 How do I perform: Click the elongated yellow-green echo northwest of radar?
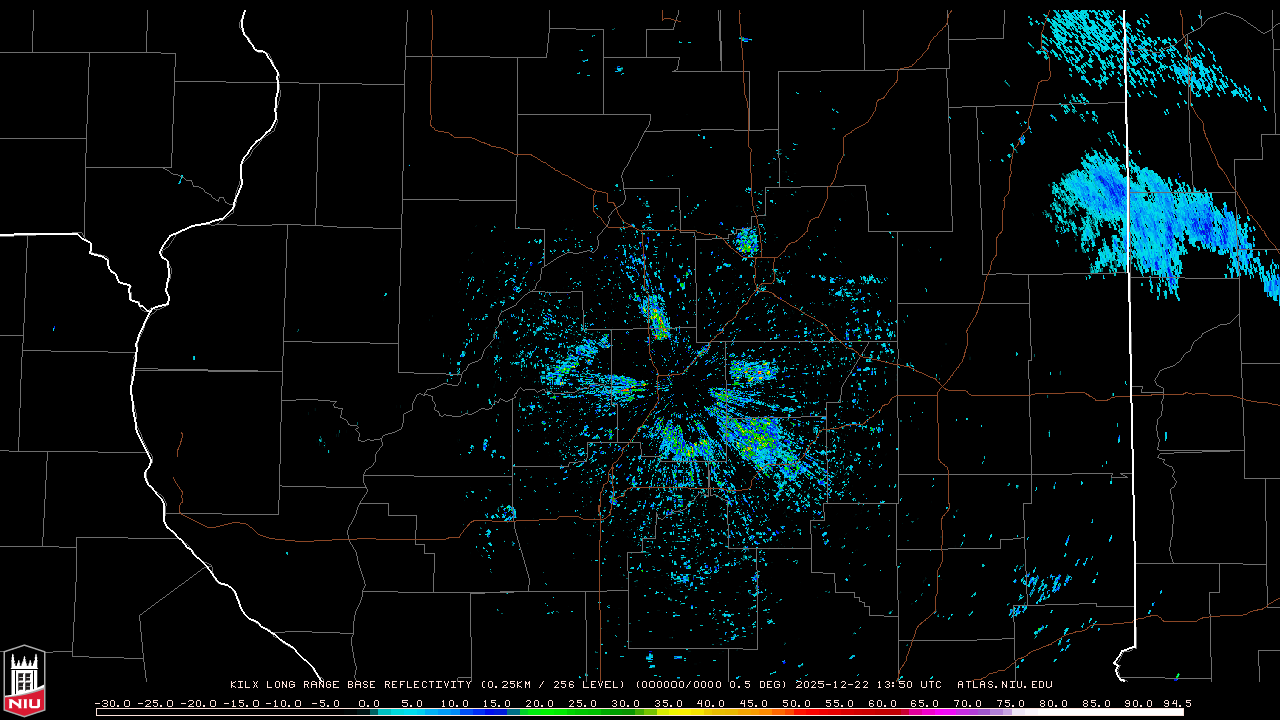[655, 316]
